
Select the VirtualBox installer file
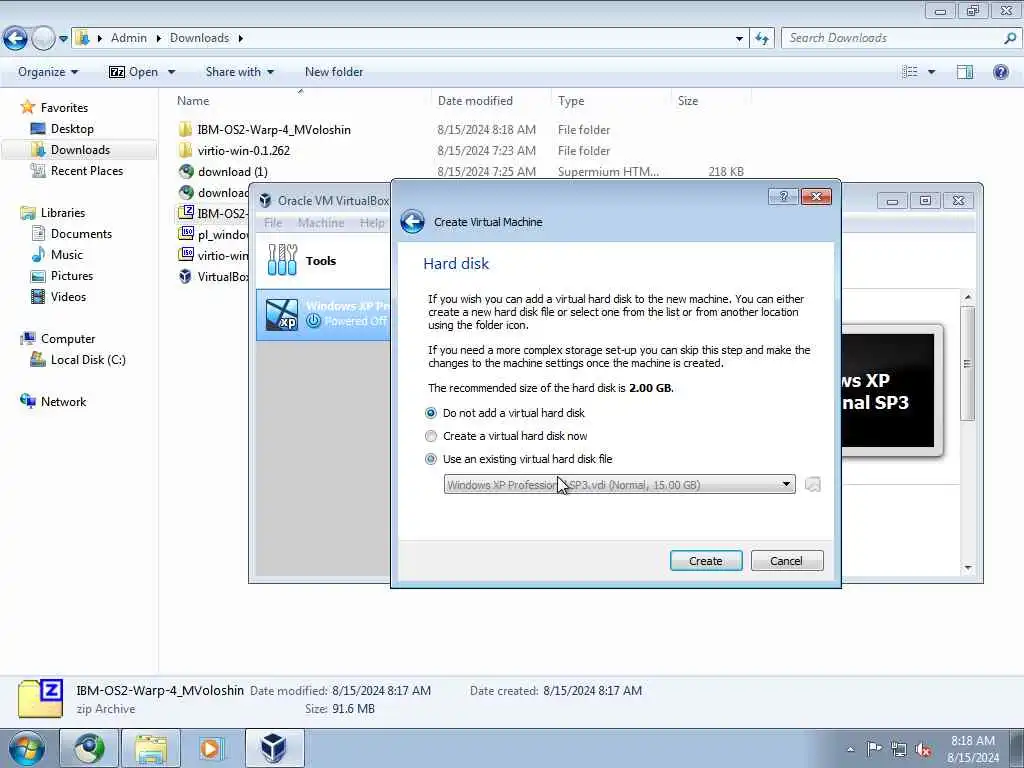(214, 276)
